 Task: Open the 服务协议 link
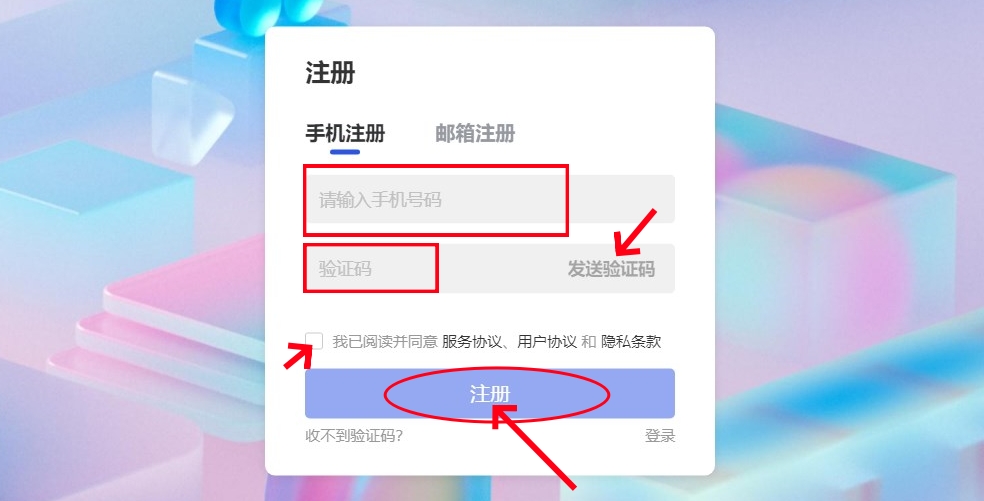click(471, 342)
